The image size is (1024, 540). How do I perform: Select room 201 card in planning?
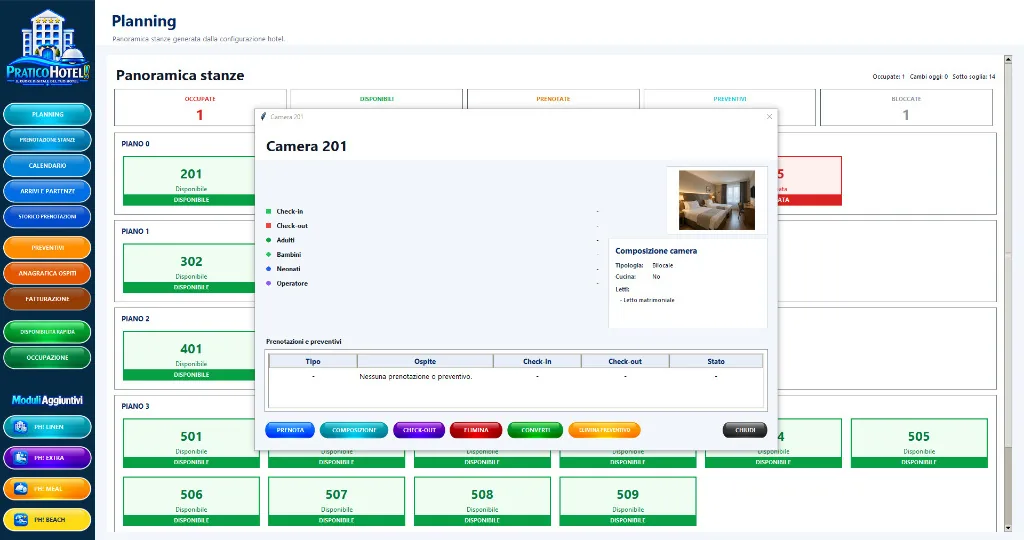coord(189,181)
